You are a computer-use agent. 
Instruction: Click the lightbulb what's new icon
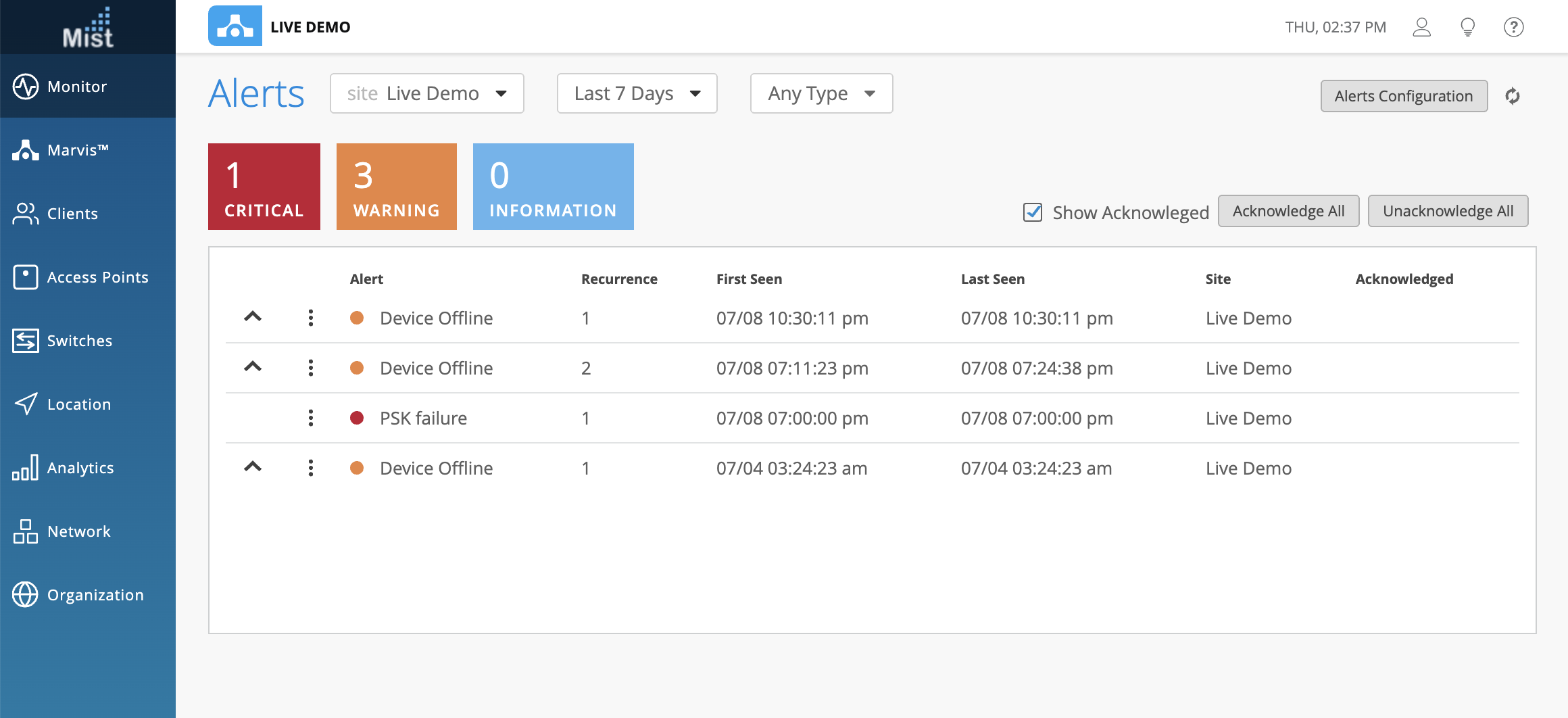coord(1468,27)
